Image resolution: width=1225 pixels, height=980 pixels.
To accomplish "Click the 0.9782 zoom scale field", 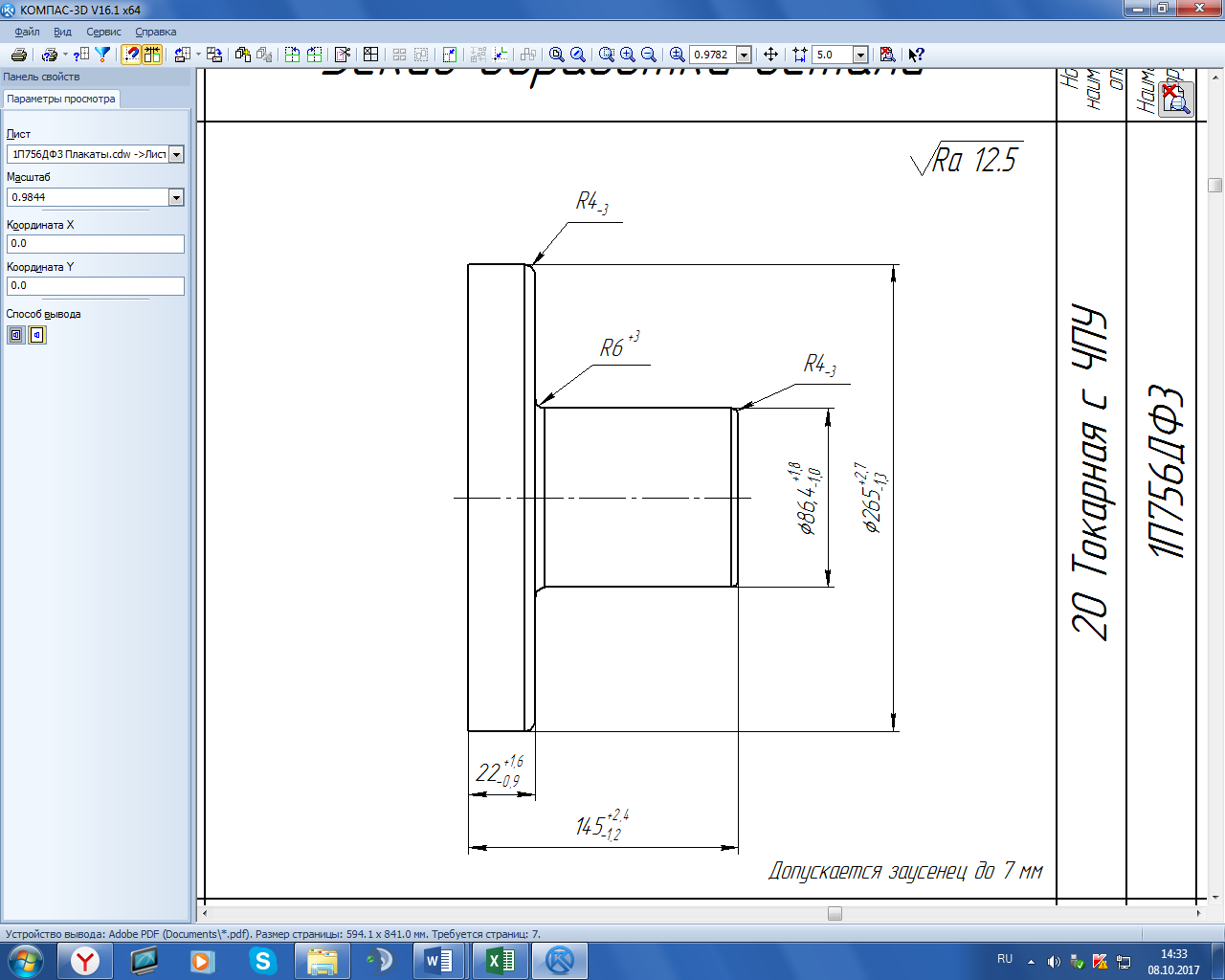I will click(712, 55).
